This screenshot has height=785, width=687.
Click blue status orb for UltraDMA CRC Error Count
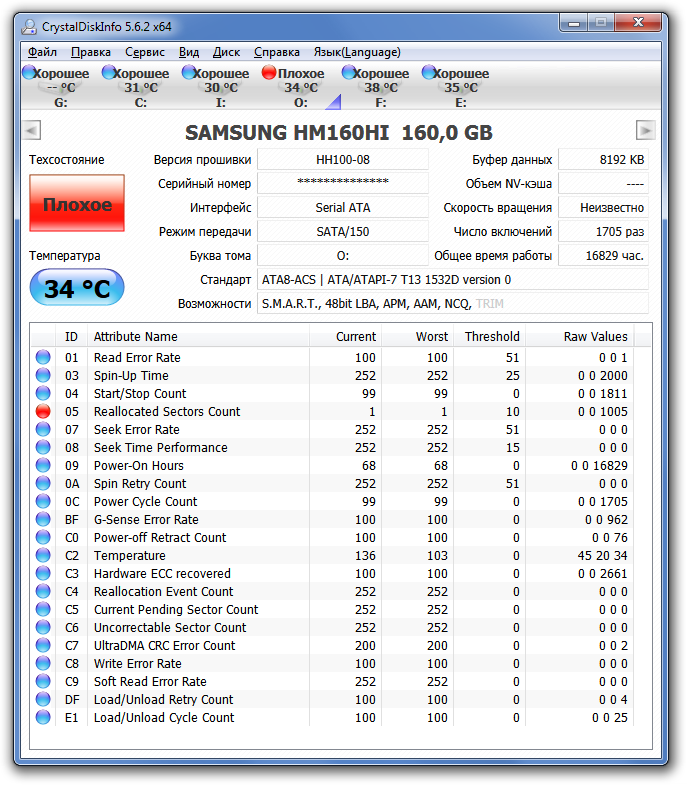point(43,645)
